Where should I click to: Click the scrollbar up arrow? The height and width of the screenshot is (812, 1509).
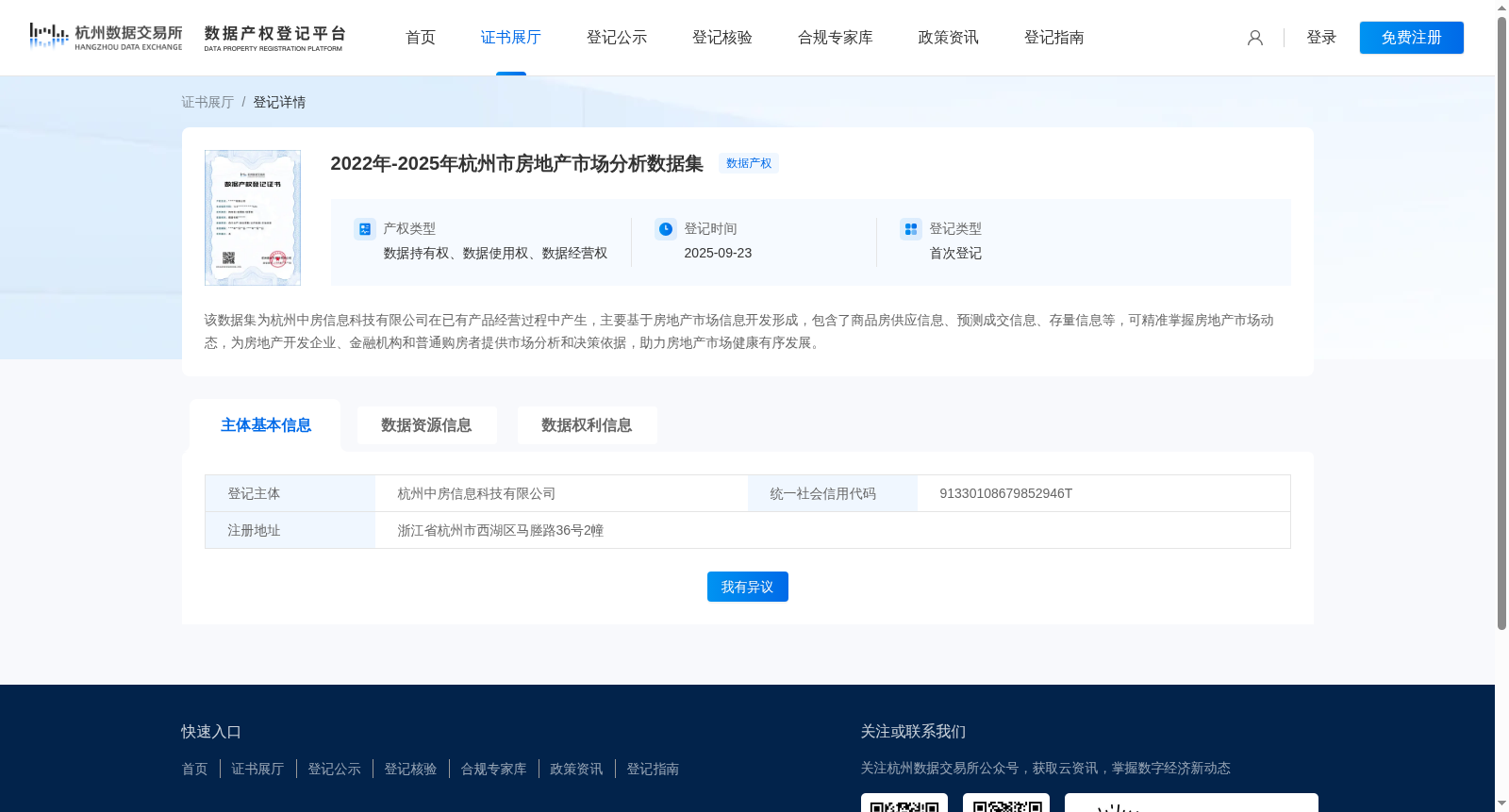point(1501,7)
